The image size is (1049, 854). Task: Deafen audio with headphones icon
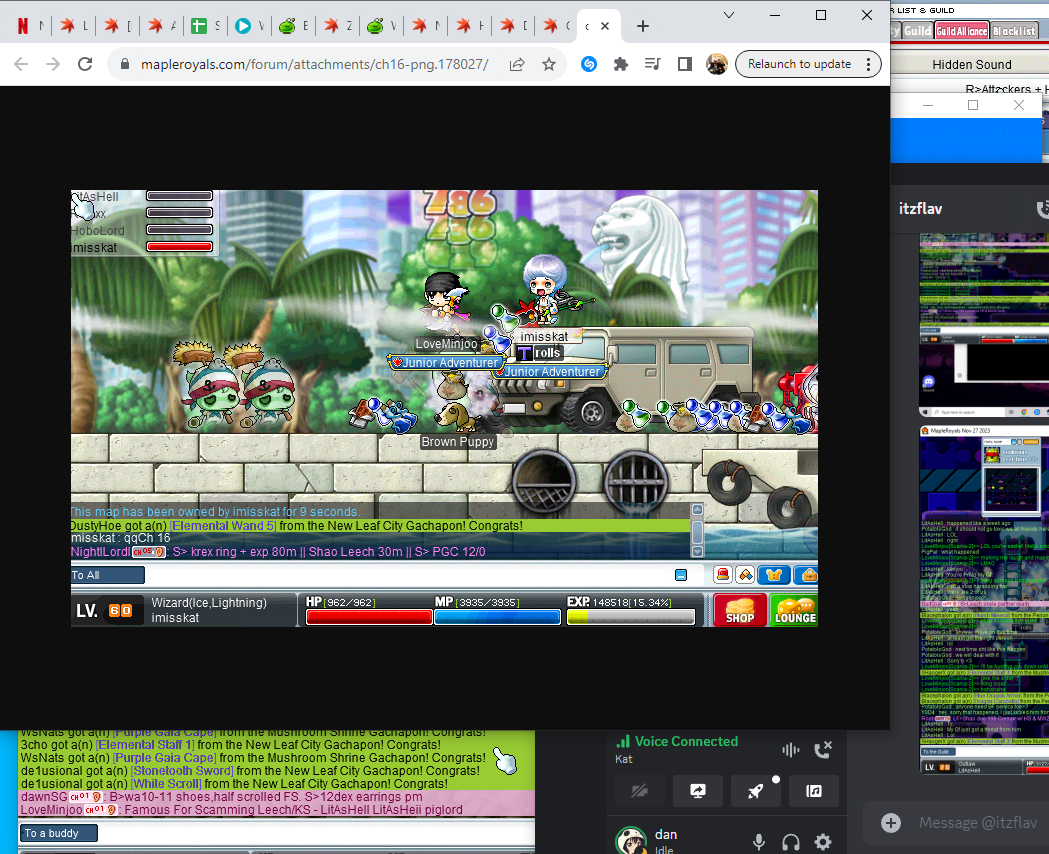pyautogui.click(x=791, y=842)
